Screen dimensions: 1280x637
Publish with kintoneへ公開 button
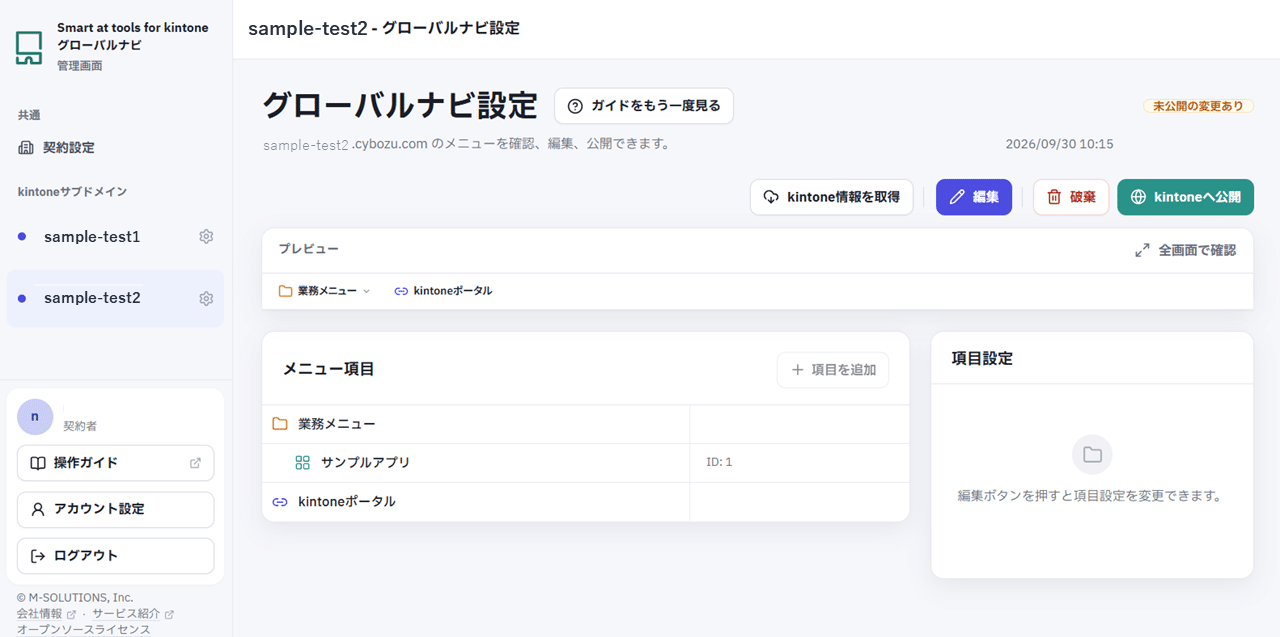(1185, 197)
